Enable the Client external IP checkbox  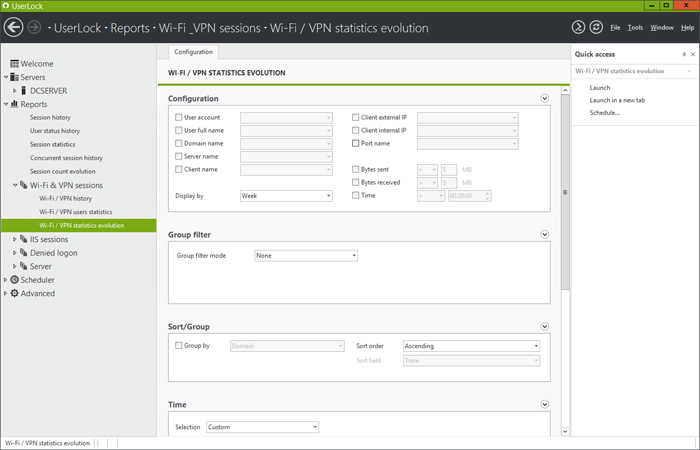[355, 117]
